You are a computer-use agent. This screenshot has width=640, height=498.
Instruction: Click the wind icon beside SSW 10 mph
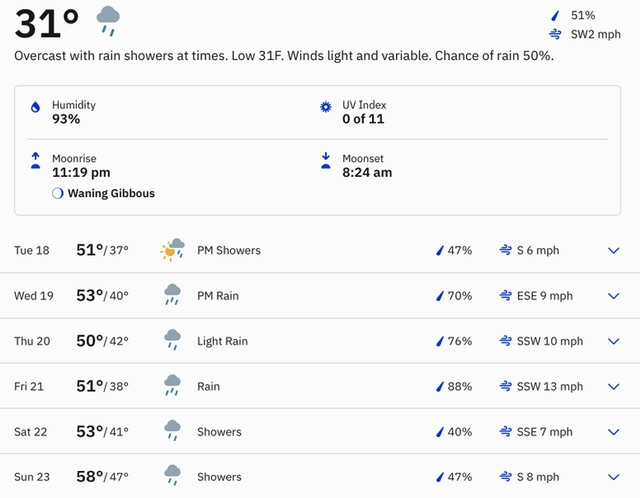pyautogui.click(x=506, y=341)
